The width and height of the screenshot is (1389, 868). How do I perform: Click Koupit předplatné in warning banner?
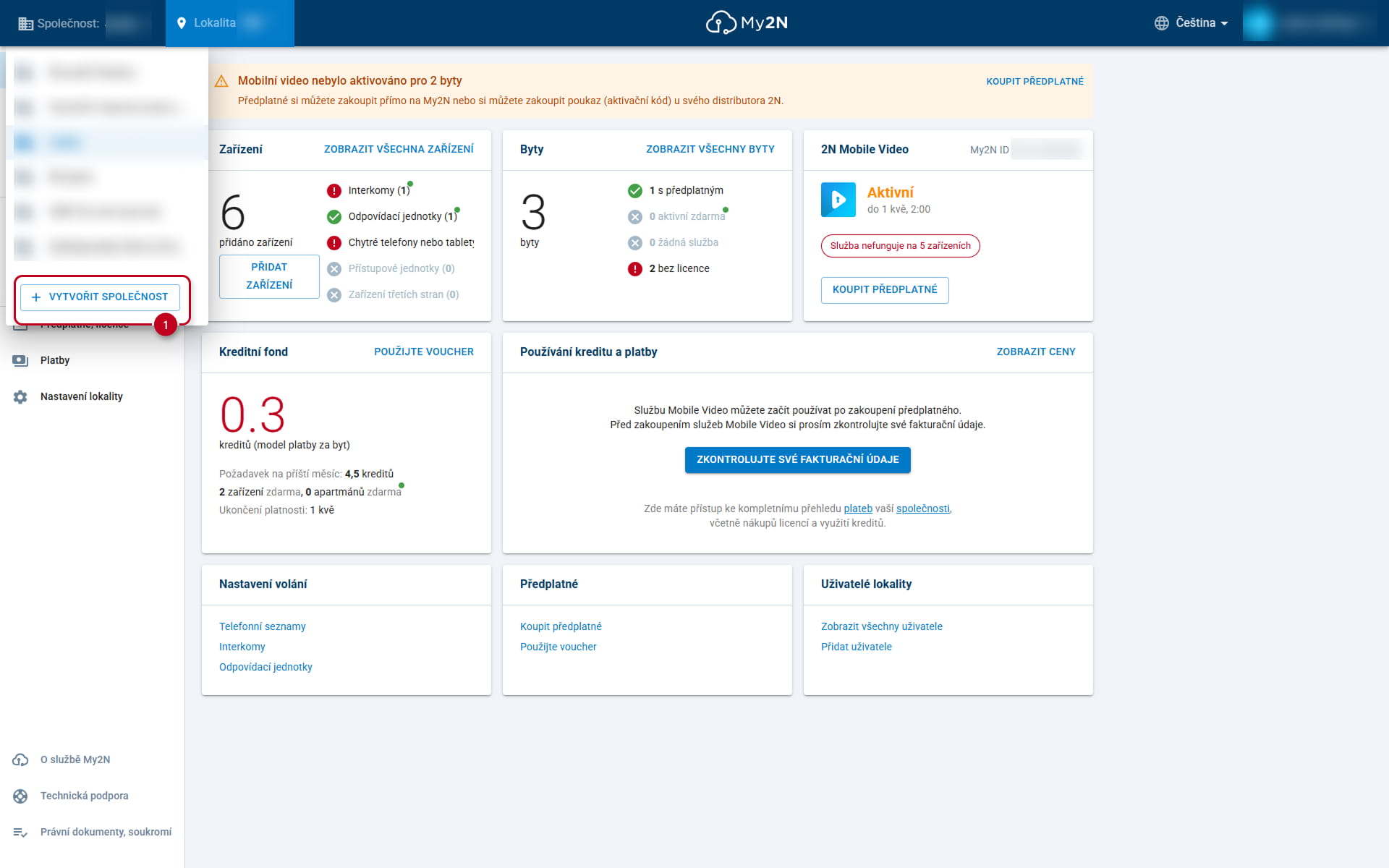1035,81
